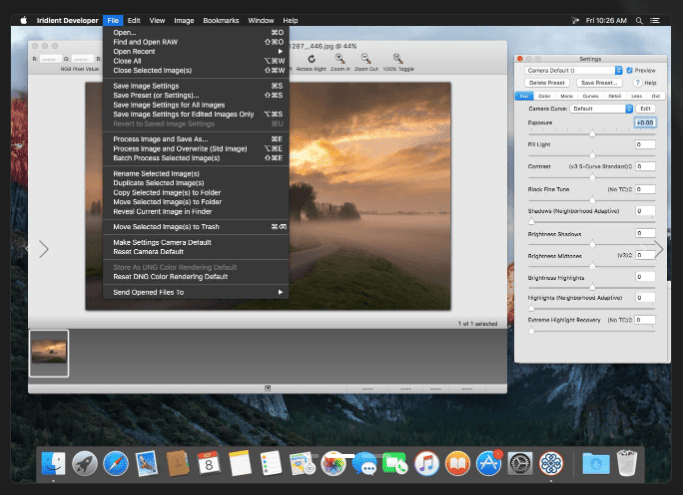Open Calendar icon in the dock

click(x=209, y=463)
